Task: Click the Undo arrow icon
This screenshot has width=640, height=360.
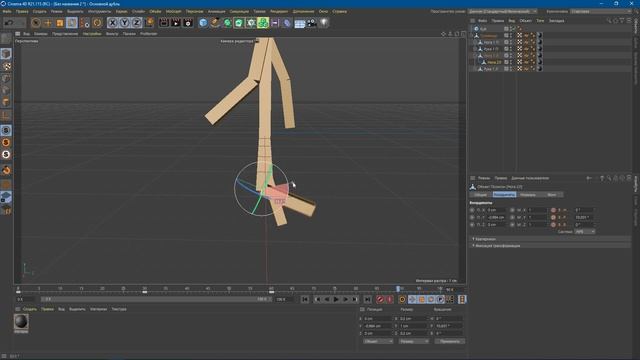Action: tap(9, 23)
